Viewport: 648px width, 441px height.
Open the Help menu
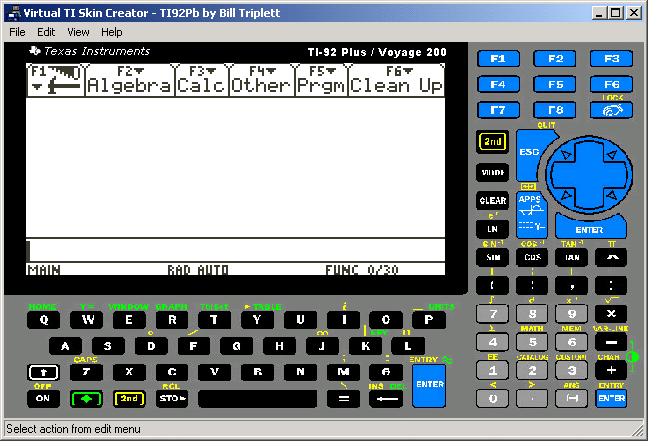[x=112, y=32]
